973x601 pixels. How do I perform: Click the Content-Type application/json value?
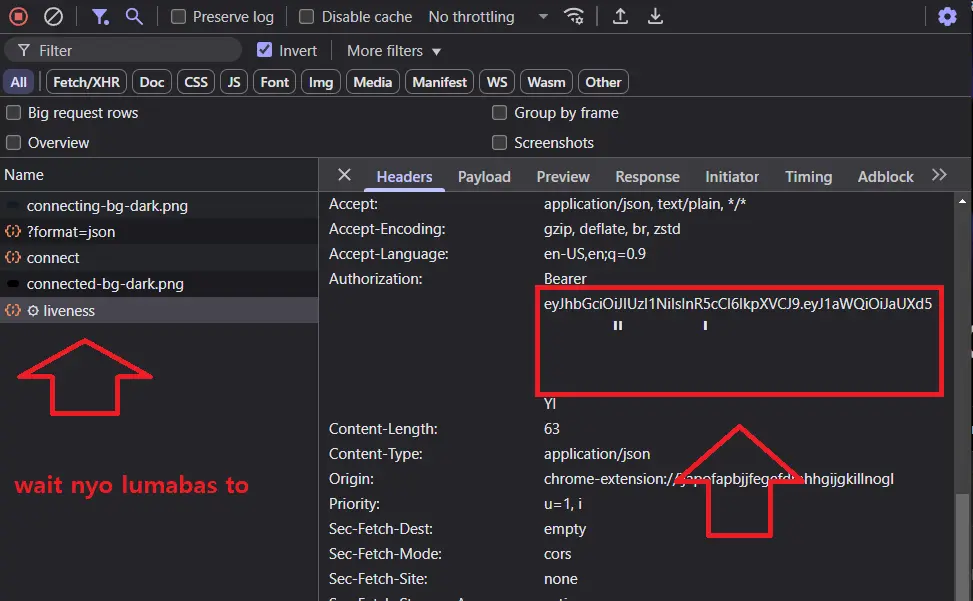597,453
